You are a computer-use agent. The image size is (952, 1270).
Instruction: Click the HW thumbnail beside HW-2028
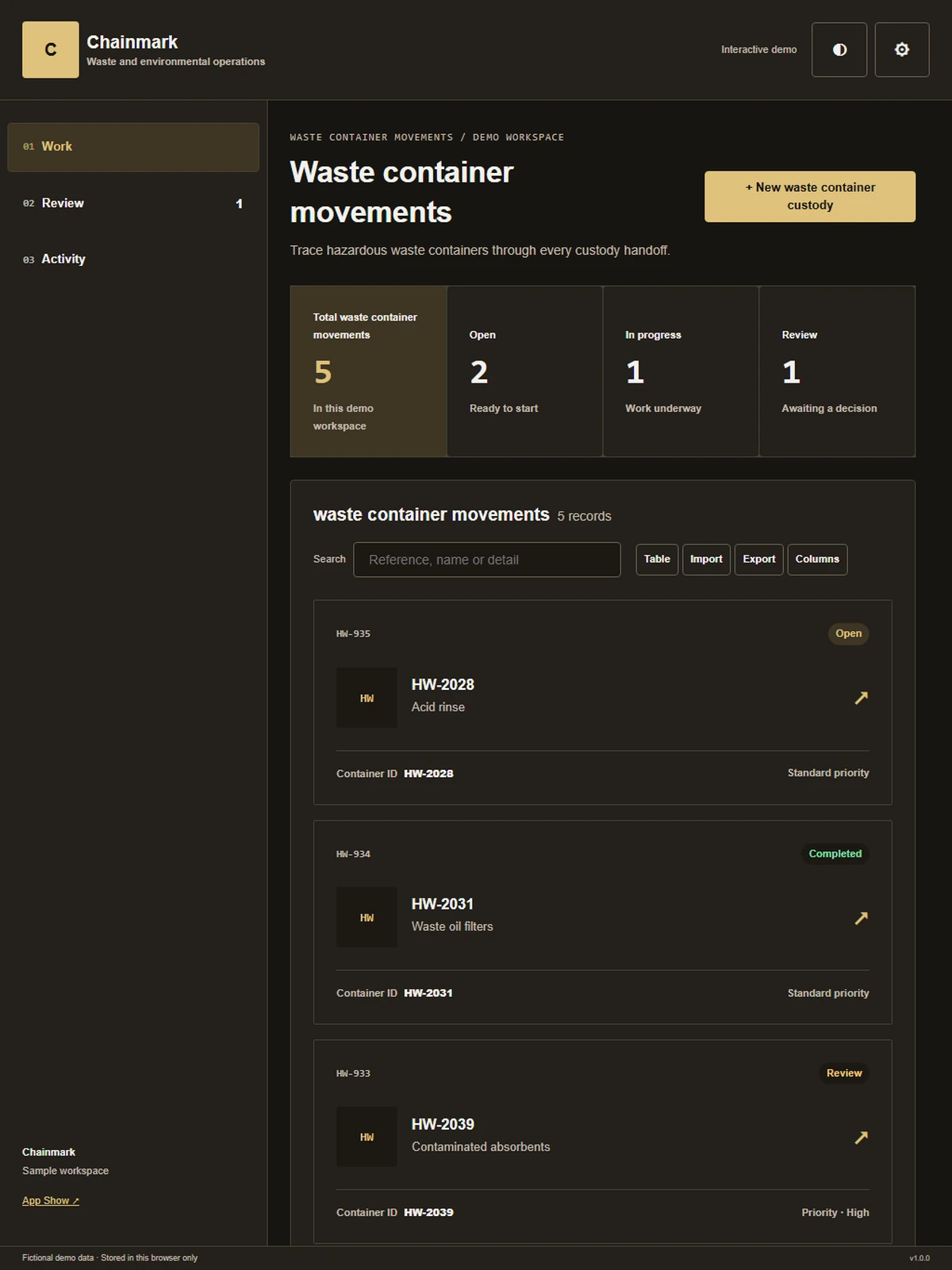[367, 698]
